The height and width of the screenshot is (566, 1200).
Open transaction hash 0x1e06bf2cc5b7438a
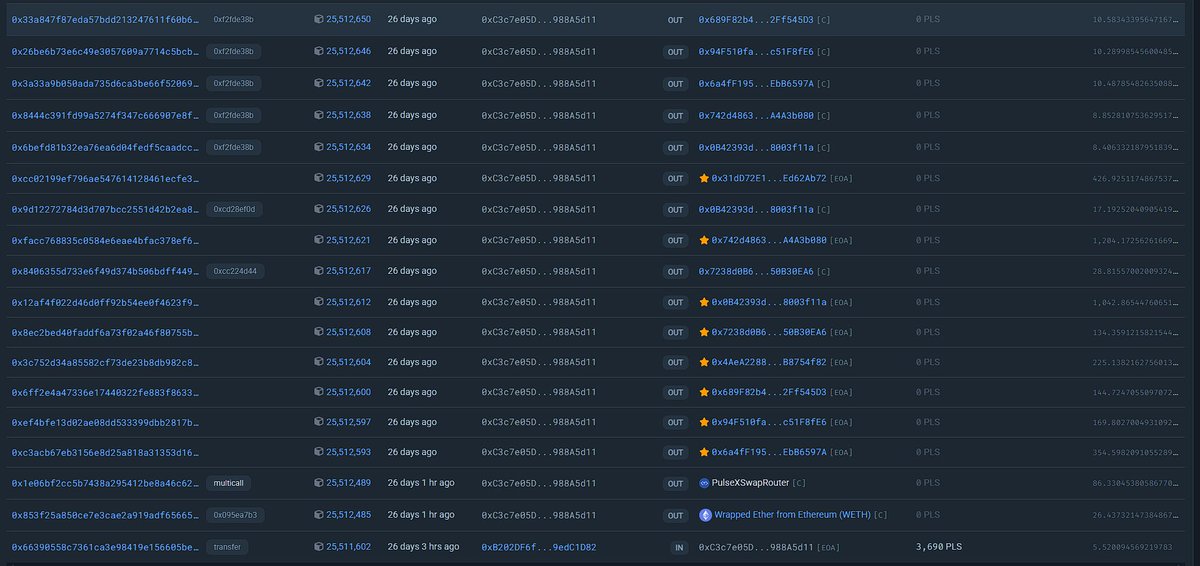coord(105,483)
